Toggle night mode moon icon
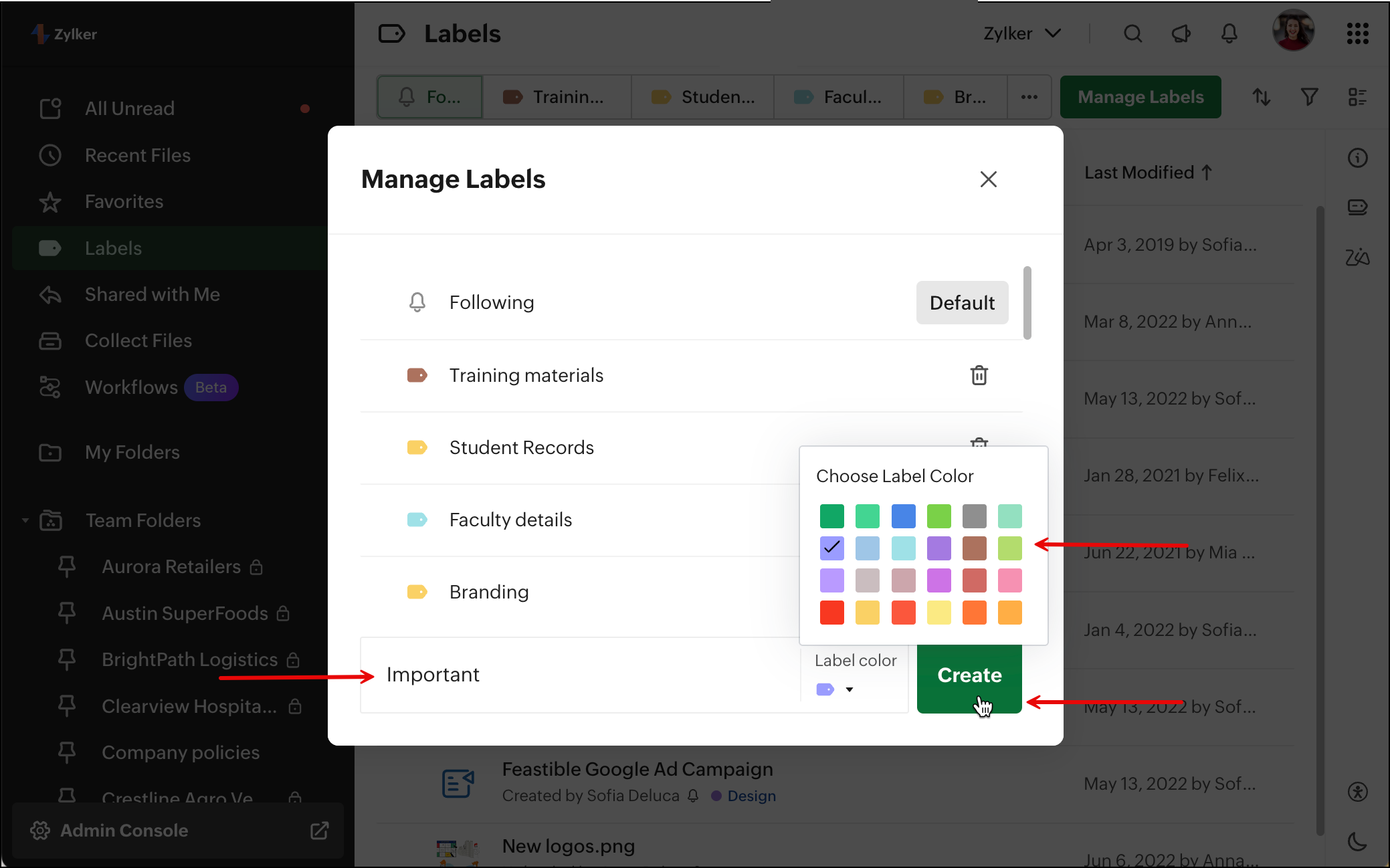 tap(1357, 841)
